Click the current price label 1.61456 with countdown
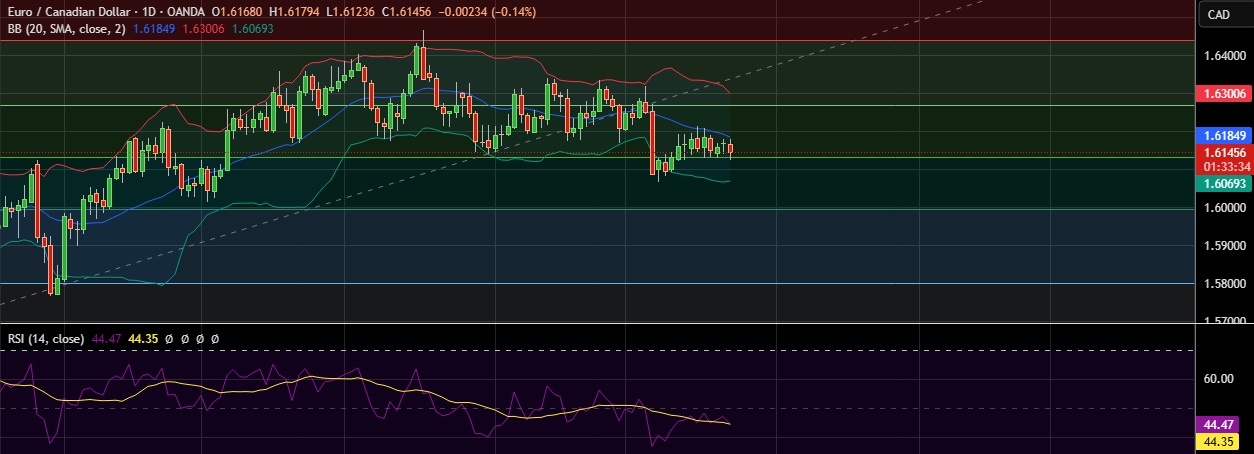The image size is (1254, 454). coord(1224,160)
